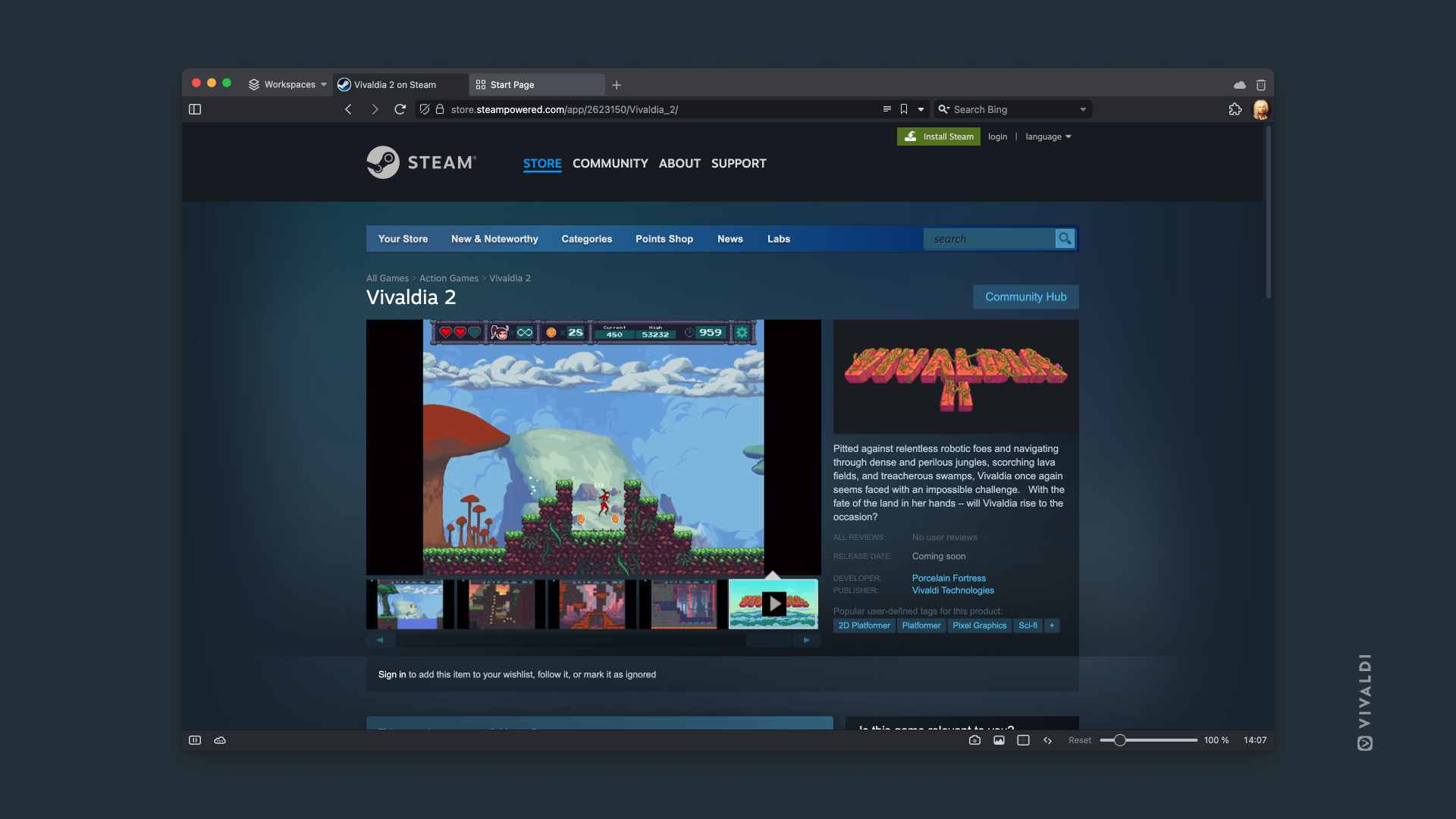Image resolution: width=1456 pixels, height=819 pixels.
Task: Click the Community Hub button
Action: [1026, 297]
